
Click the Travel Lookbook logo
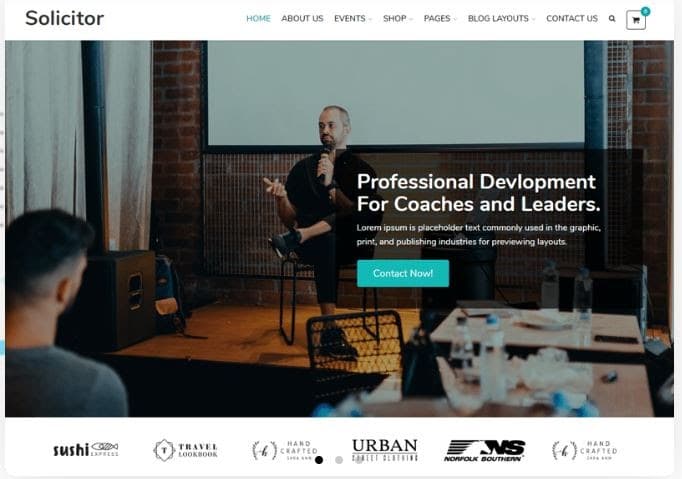[x=186, y=450]
